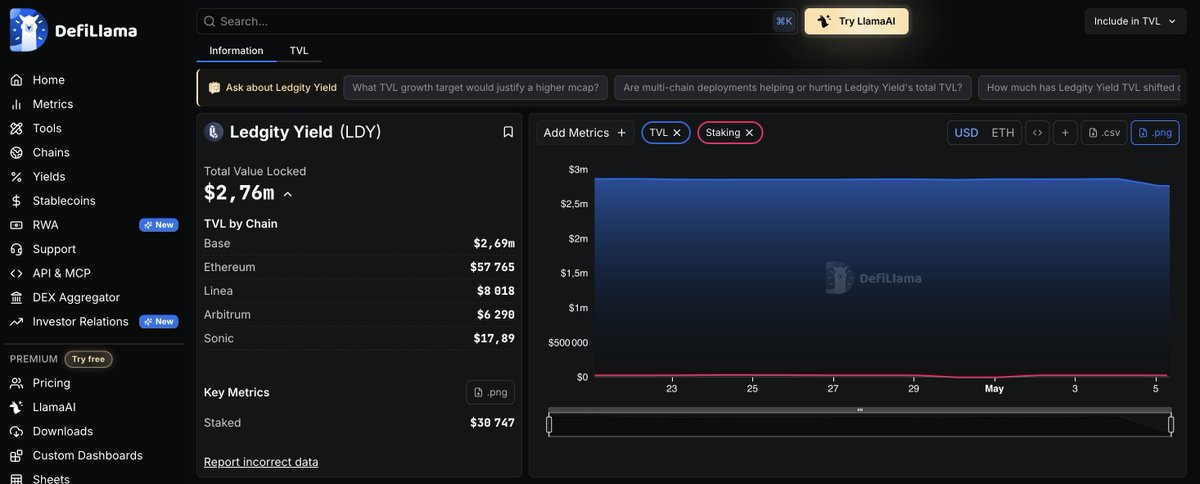Open the Investor Relations trend icon

pos(16,322)
